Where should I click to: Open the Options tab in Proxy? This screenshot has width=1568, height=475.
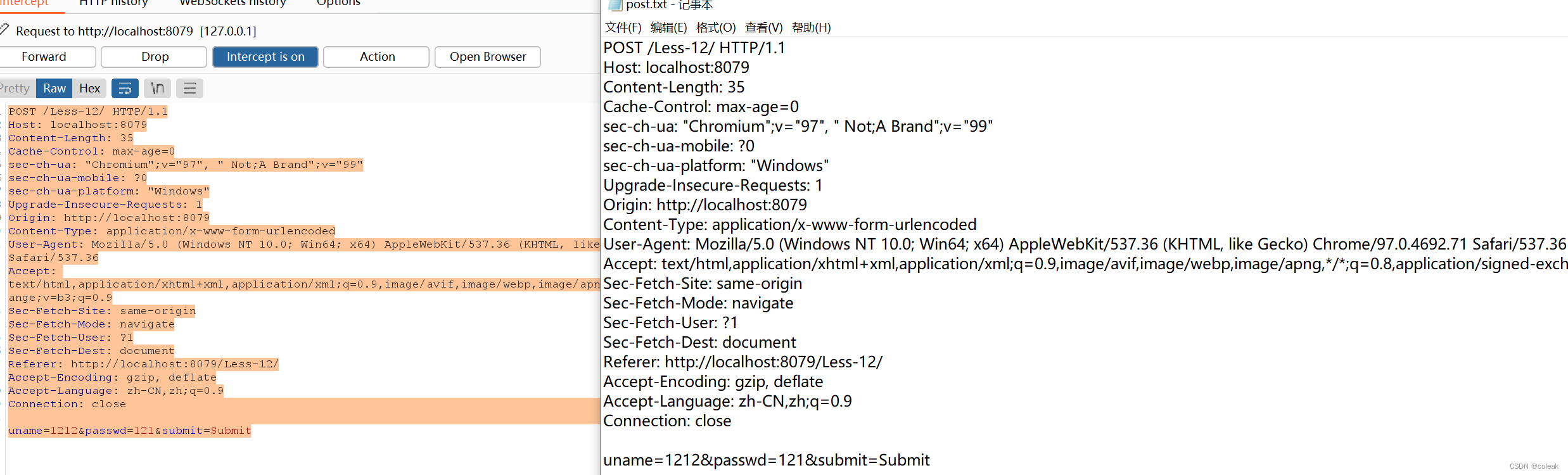[338, 3]
